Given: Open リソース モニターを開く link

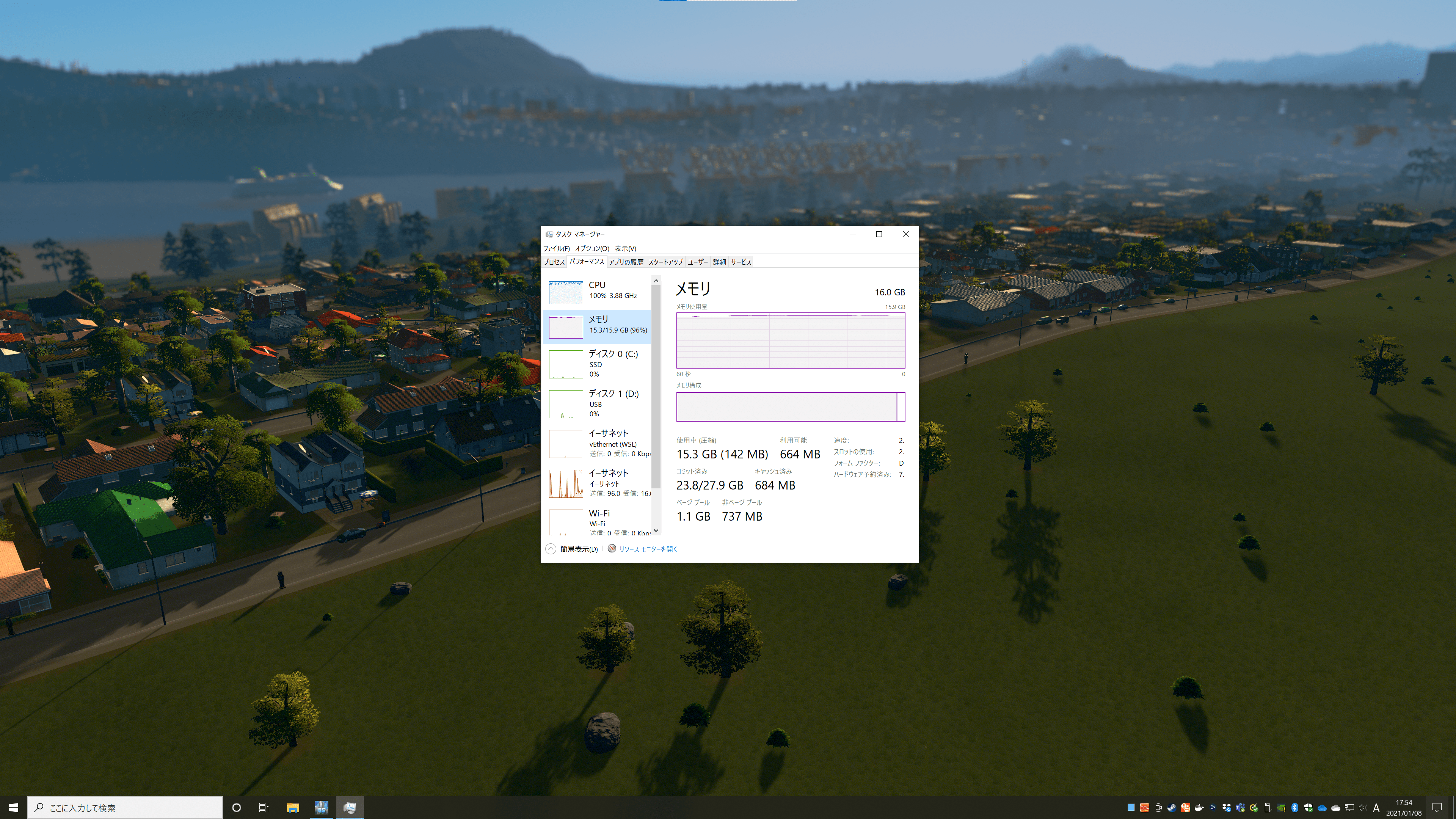Looking at the screenshot, I should coord(647,549).
